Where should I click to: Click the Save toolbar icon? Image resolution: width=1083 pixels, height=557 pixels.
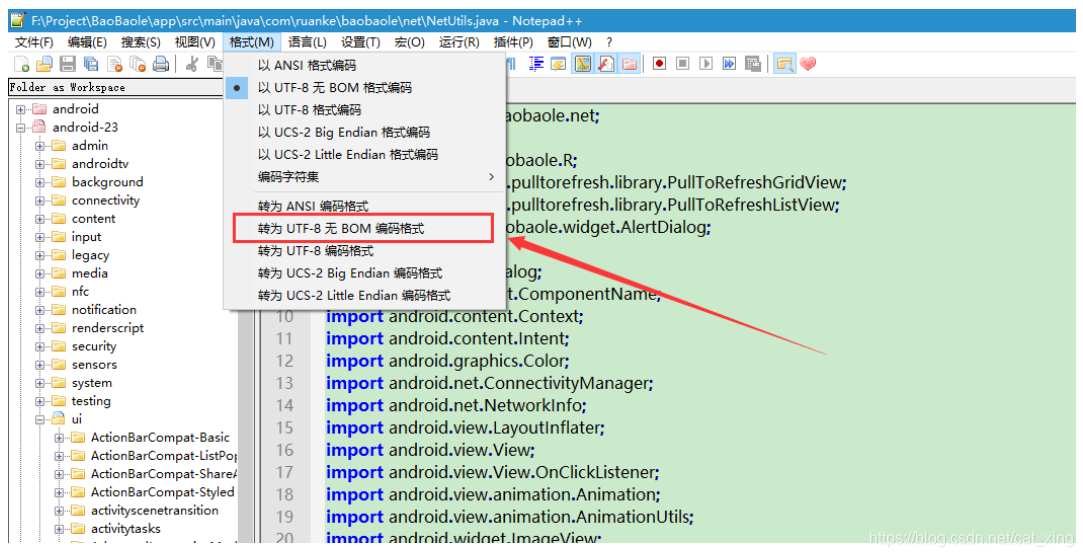[68, 64]
